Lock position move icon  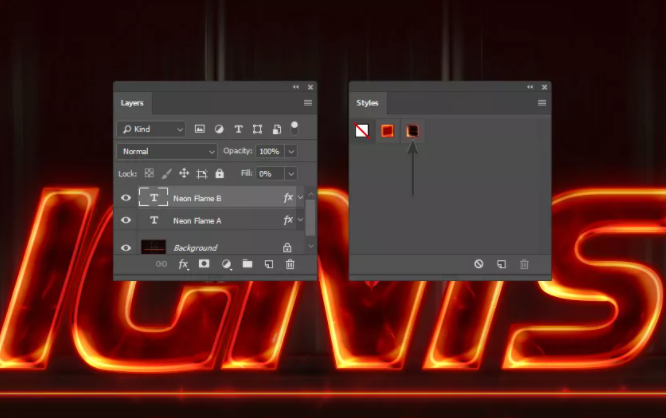coord(184,173)
